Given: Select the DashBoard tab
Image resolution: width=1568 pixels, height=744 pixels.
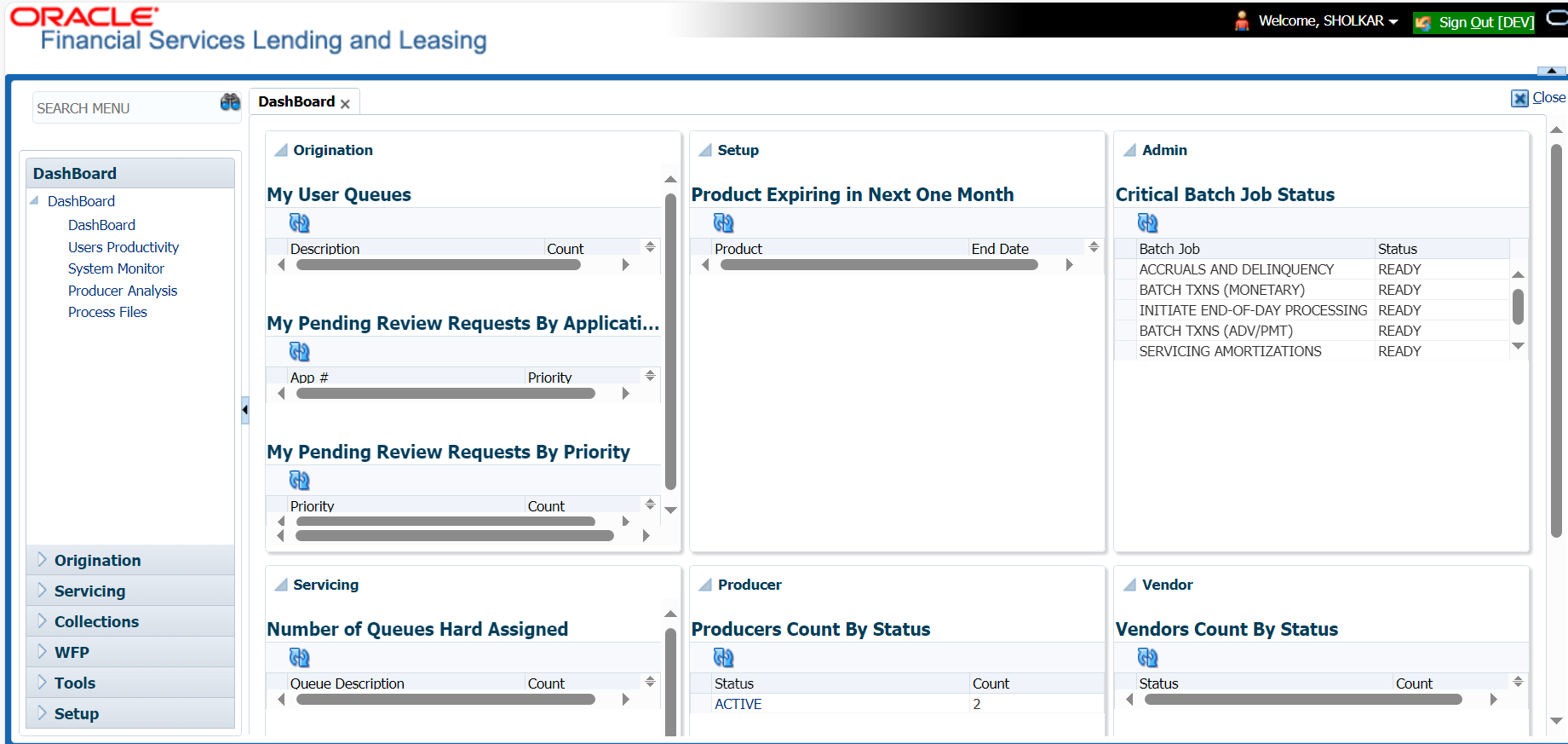Looking at the screenshot, I should (x=296, y=101).
